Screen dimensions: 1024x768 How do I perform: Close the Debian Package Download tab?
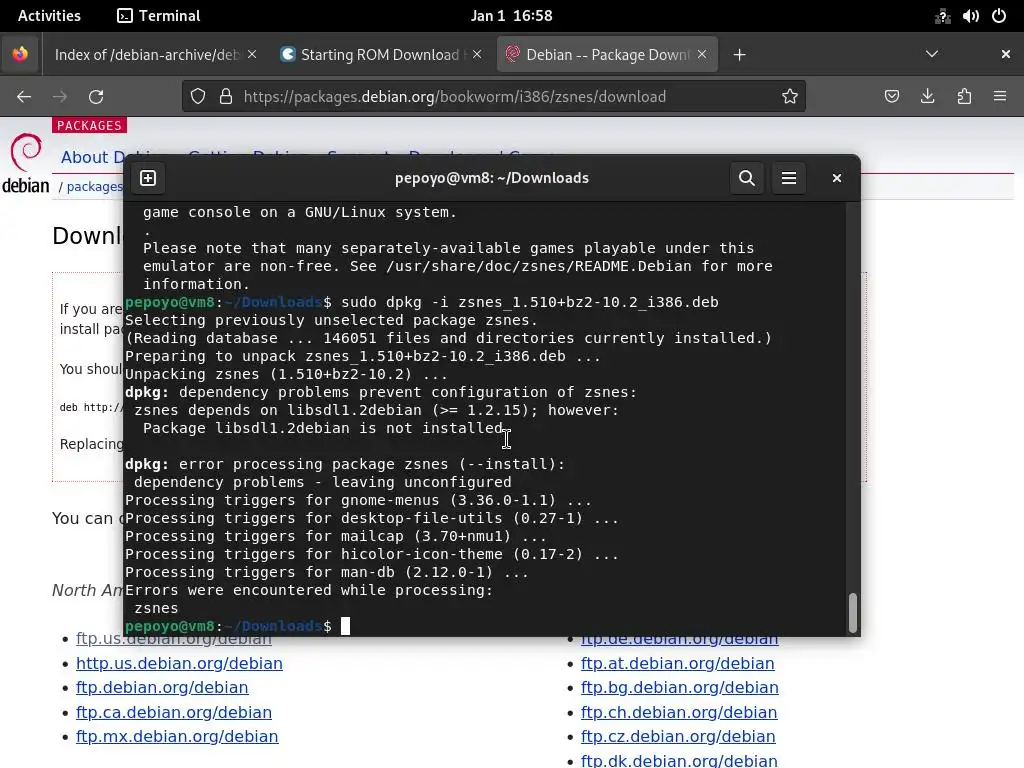pos(702,55)
